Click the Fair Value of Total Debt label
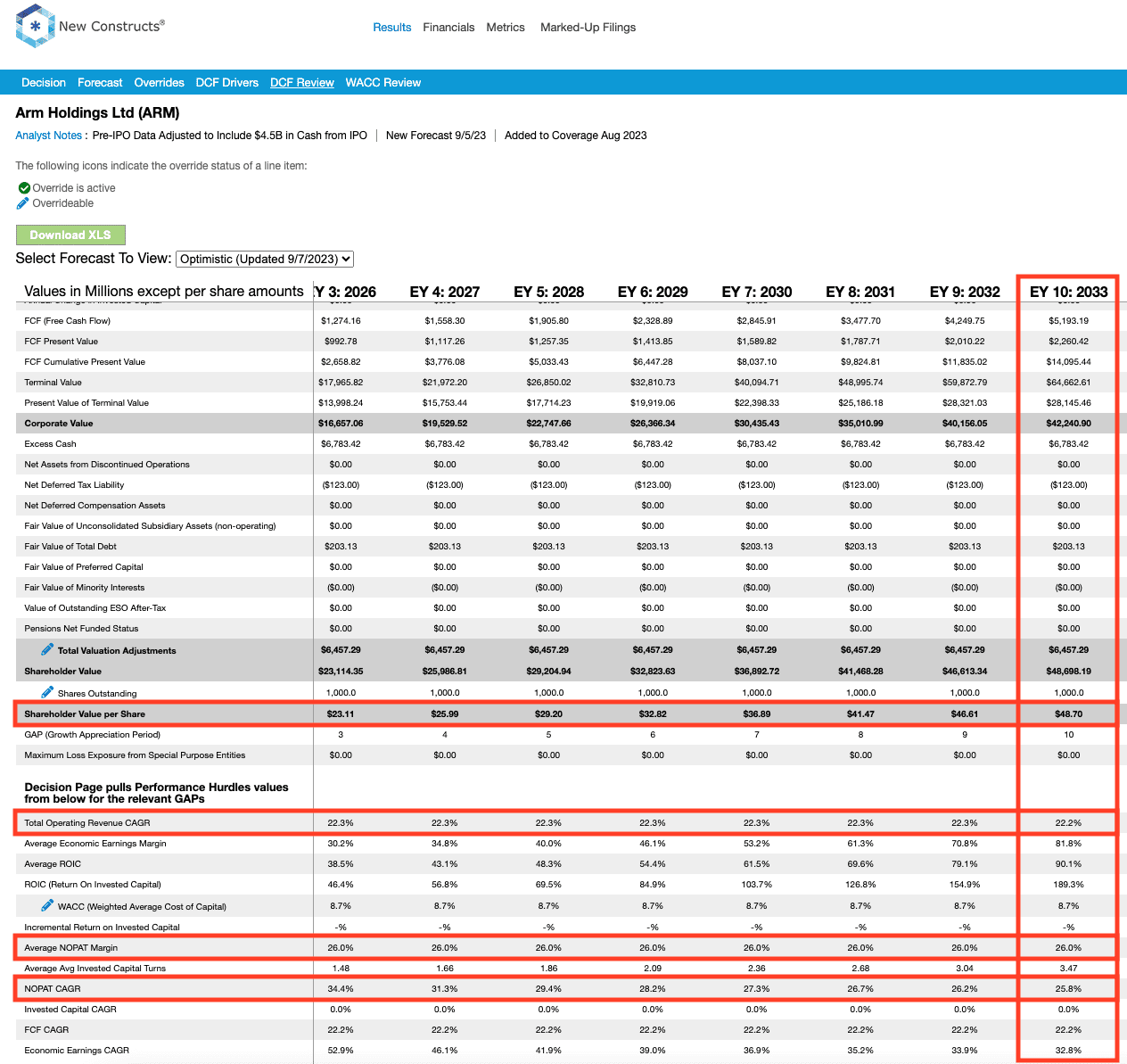Viewport: 1127px width, 1064px height. (x=70, y=546)
